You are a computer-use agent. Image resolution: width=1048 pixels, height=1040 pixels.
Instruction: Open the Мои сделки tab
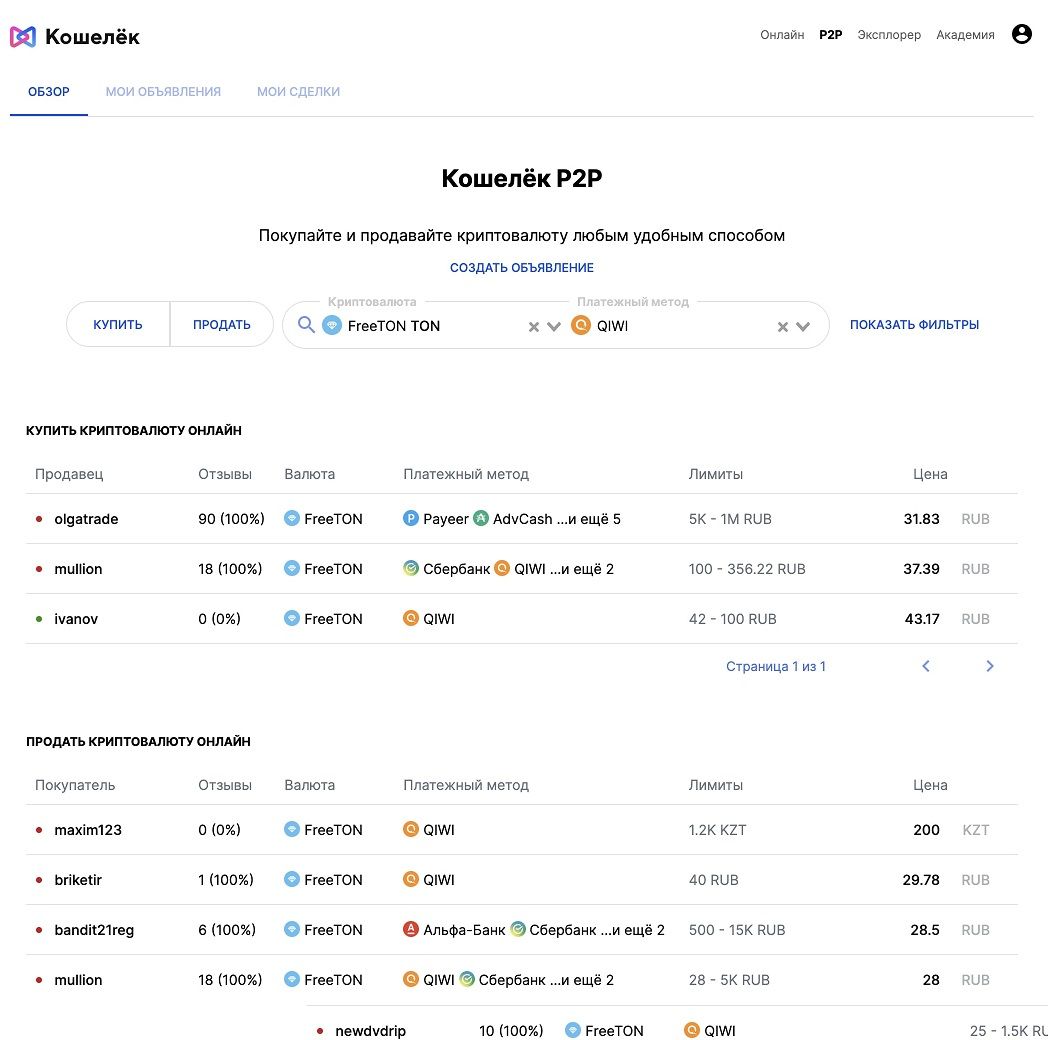pos(298,92)
